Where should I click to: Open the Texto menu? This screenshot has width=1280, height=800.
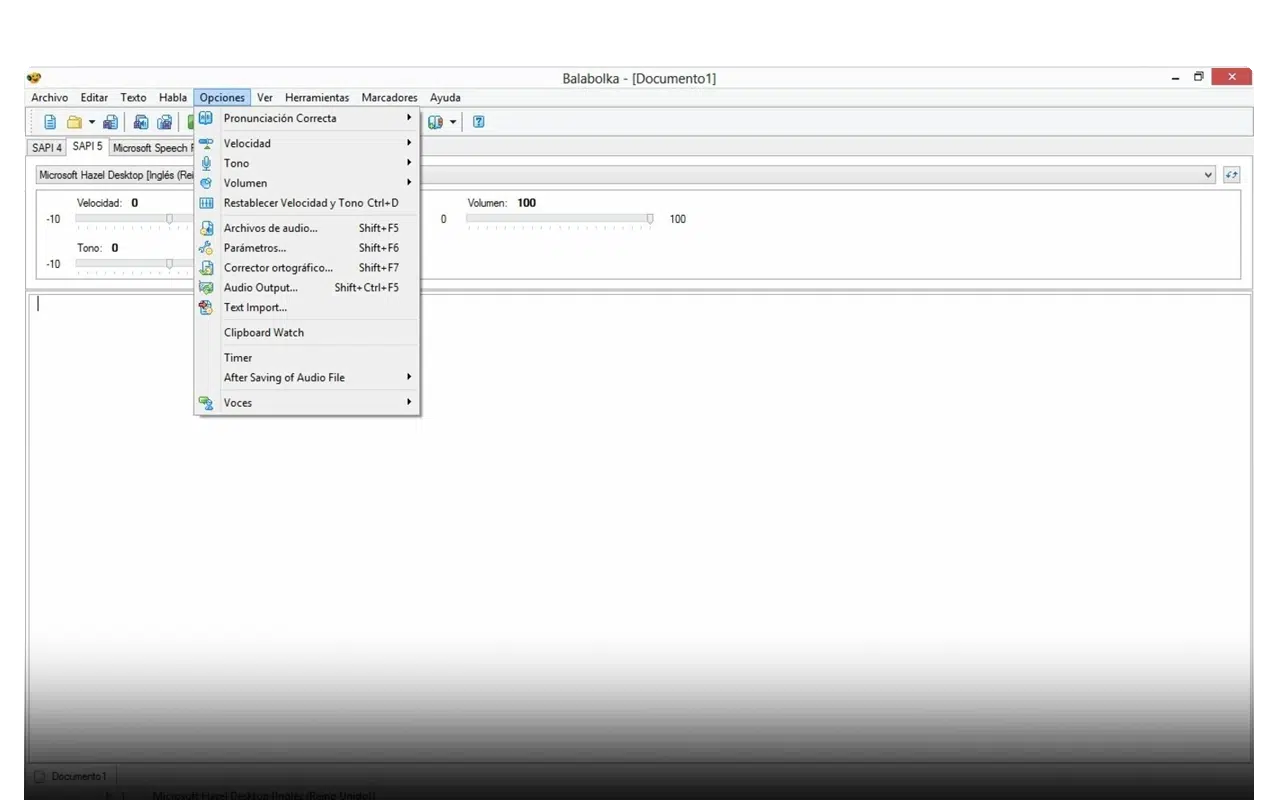133,98
